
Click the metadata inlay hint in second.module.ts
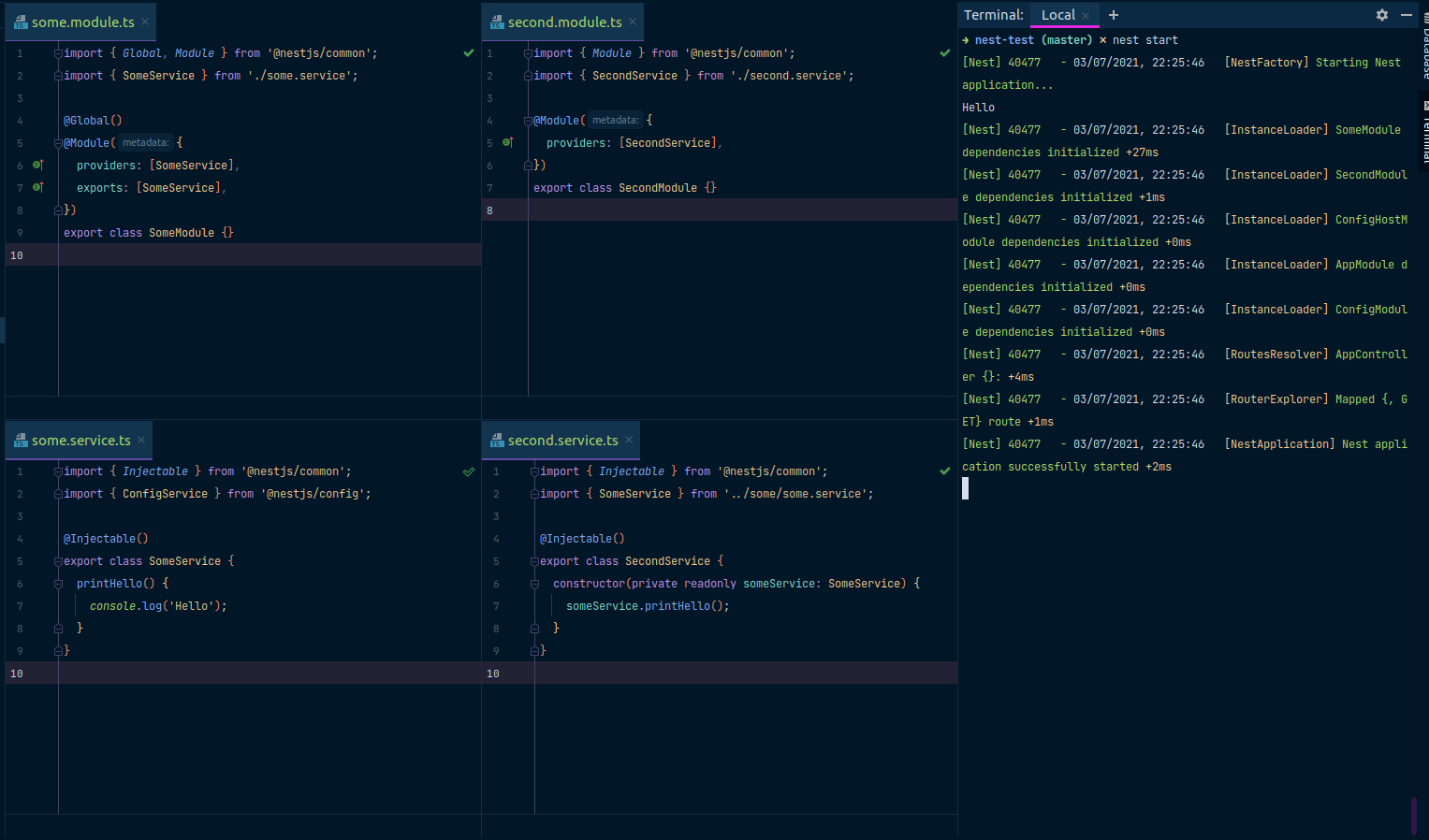click(615, 121)
